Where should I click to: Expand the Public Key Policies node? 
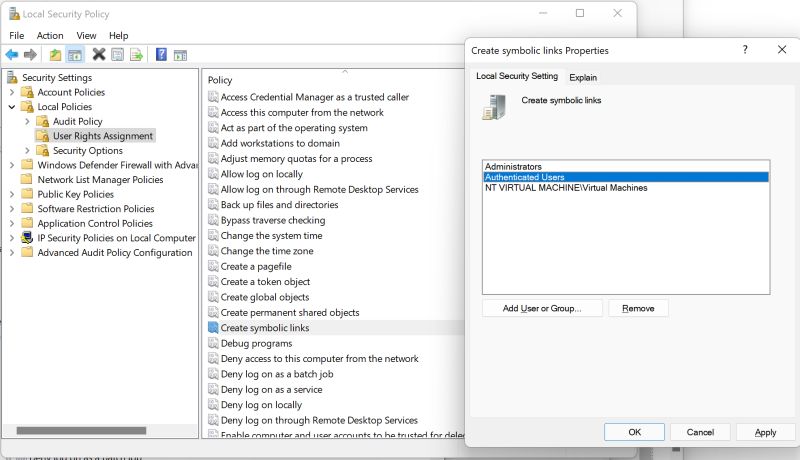(12, 194)
